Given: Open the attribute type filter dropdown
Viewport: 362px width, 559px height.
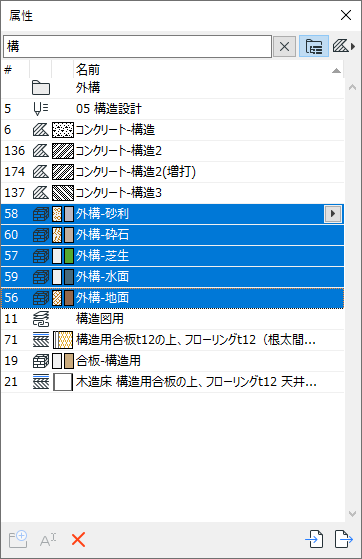Looking at the screenshot, I should [x=344, y=46].
